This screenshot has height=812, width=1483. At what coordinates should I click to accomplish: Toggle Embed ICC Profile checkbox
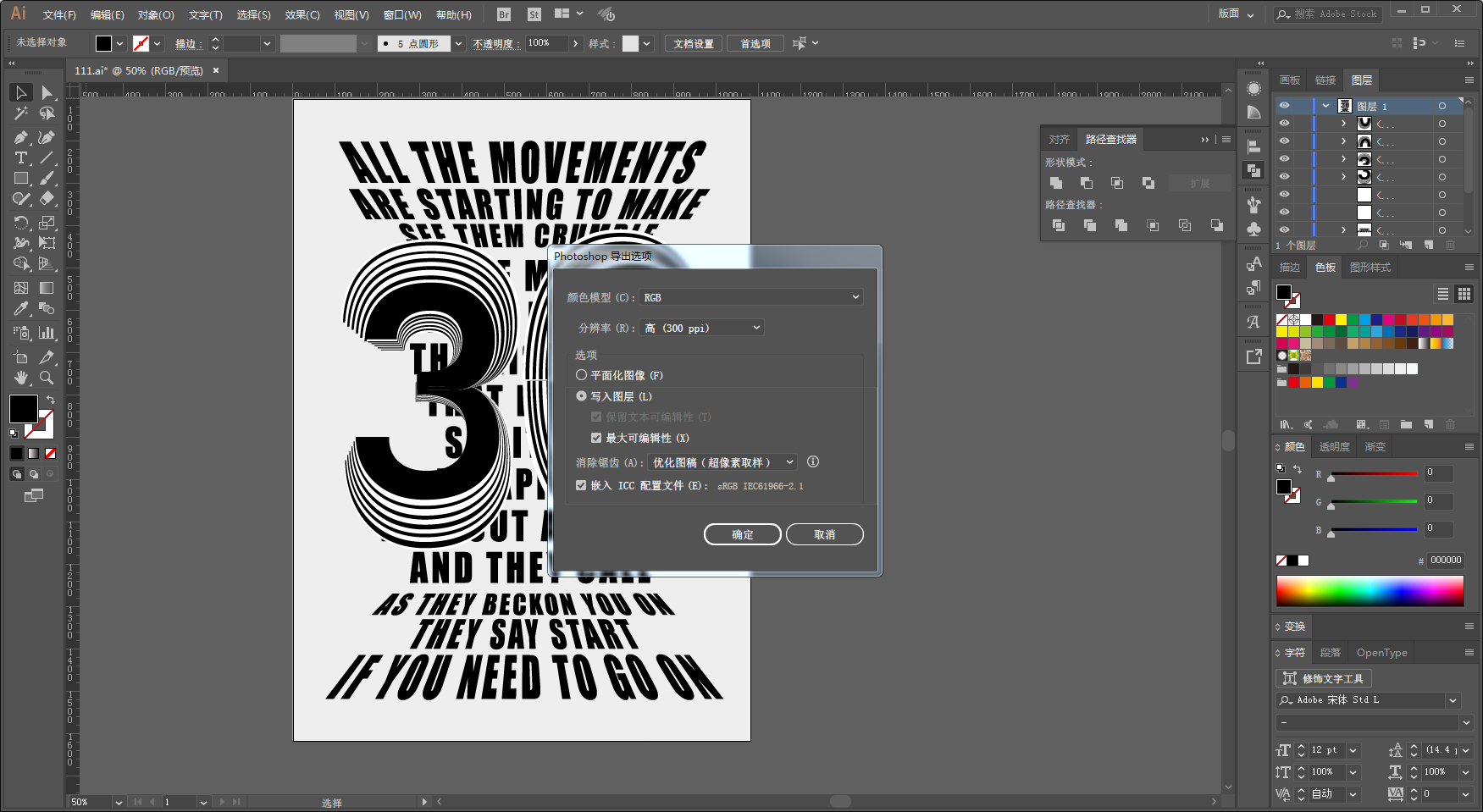pos(581,485)
